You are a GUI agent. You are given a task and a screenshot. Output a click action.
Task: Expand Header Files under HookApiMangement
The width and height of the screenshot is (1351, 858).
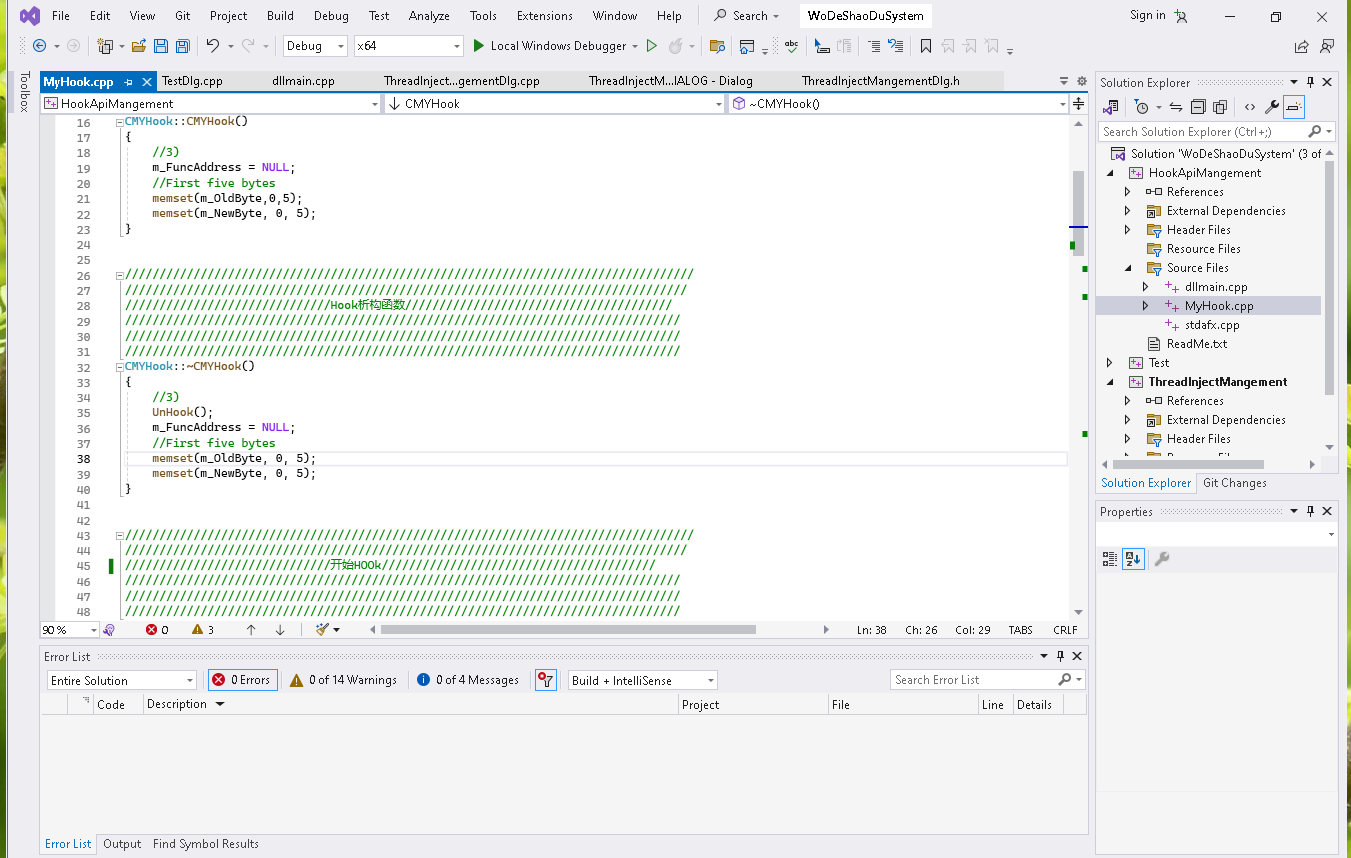pos(1127,230)
